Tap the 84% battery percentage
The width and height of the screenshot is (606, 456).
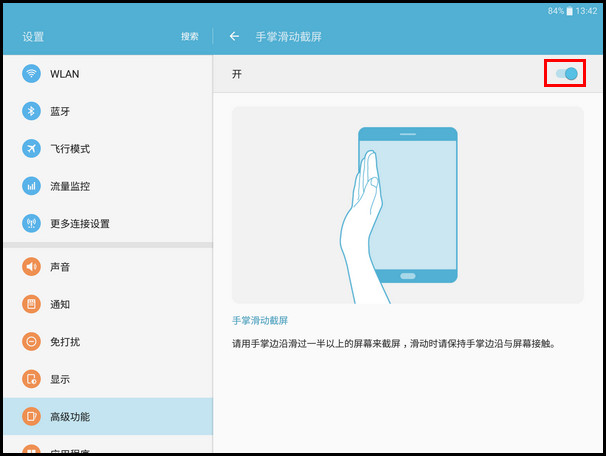coord(556,11)
